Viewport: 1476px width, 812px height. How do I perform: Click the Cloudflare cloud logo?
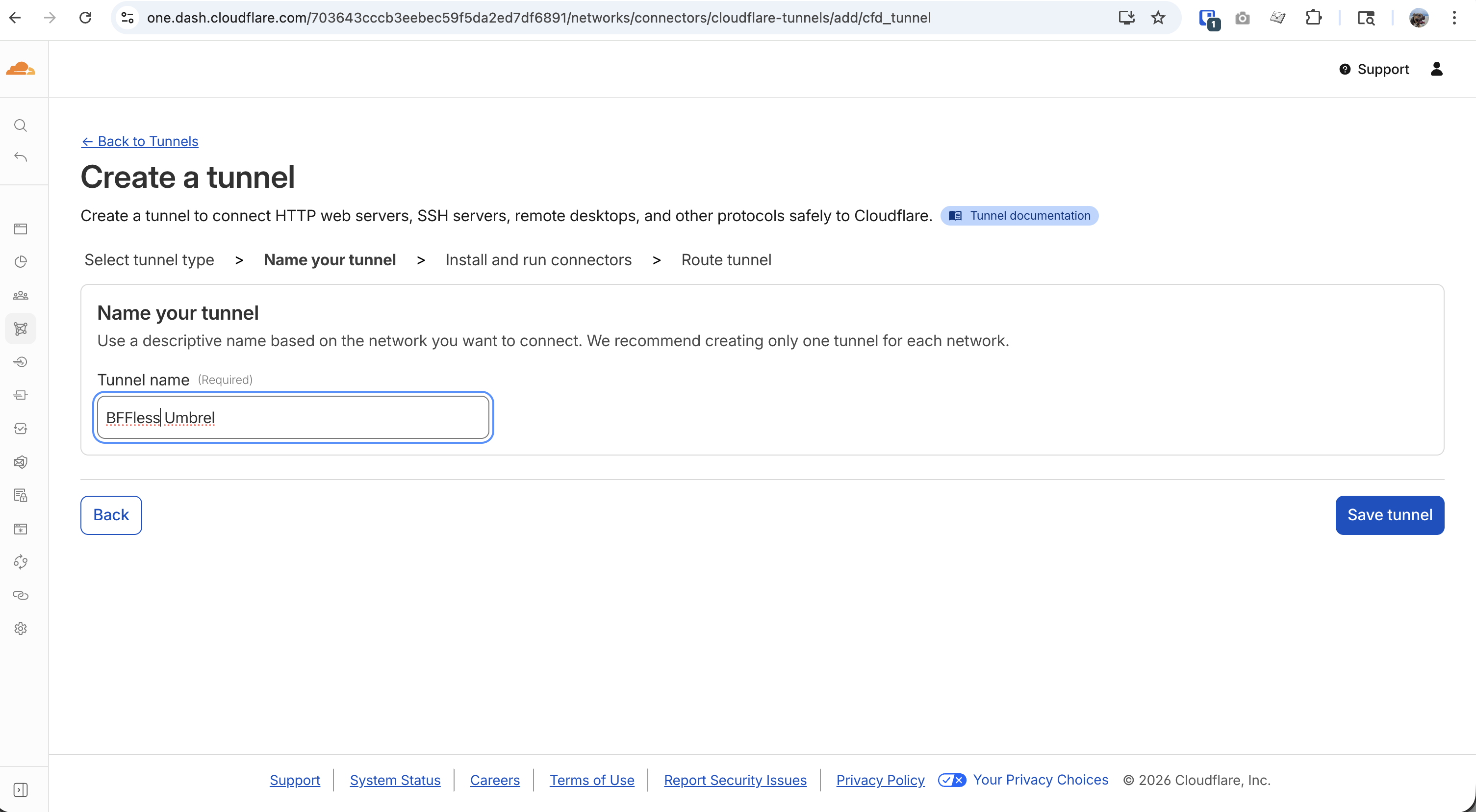point(21,69)
